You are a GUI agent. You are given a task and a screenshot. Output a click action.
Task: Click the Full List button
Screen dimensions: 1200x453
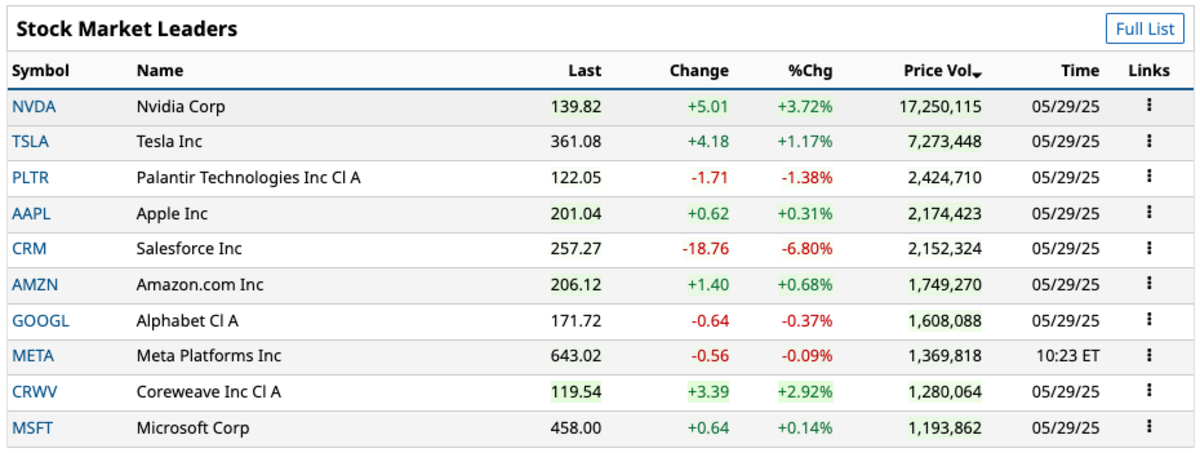click(1144, 29)
